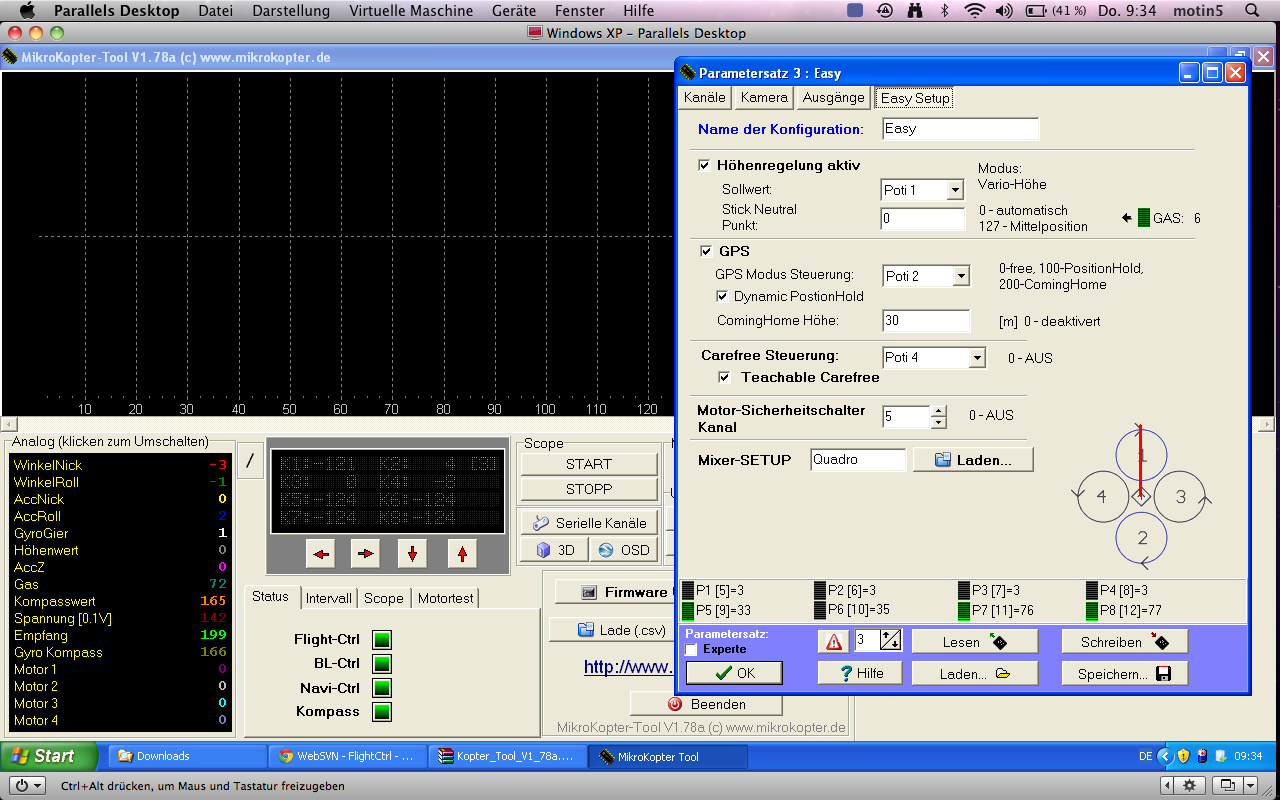Screen dimensions: 1280x800
Task: Click the macOS Spotlight search icon
Action: click(1252, 11)
